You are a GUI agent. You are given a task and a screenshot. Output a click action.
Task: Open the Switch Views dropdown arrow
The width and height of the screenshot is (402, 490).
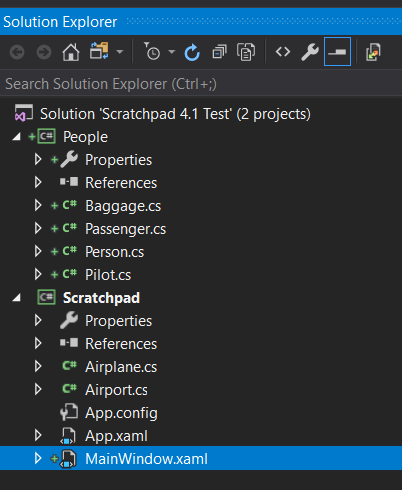click(x=120, y=52)
